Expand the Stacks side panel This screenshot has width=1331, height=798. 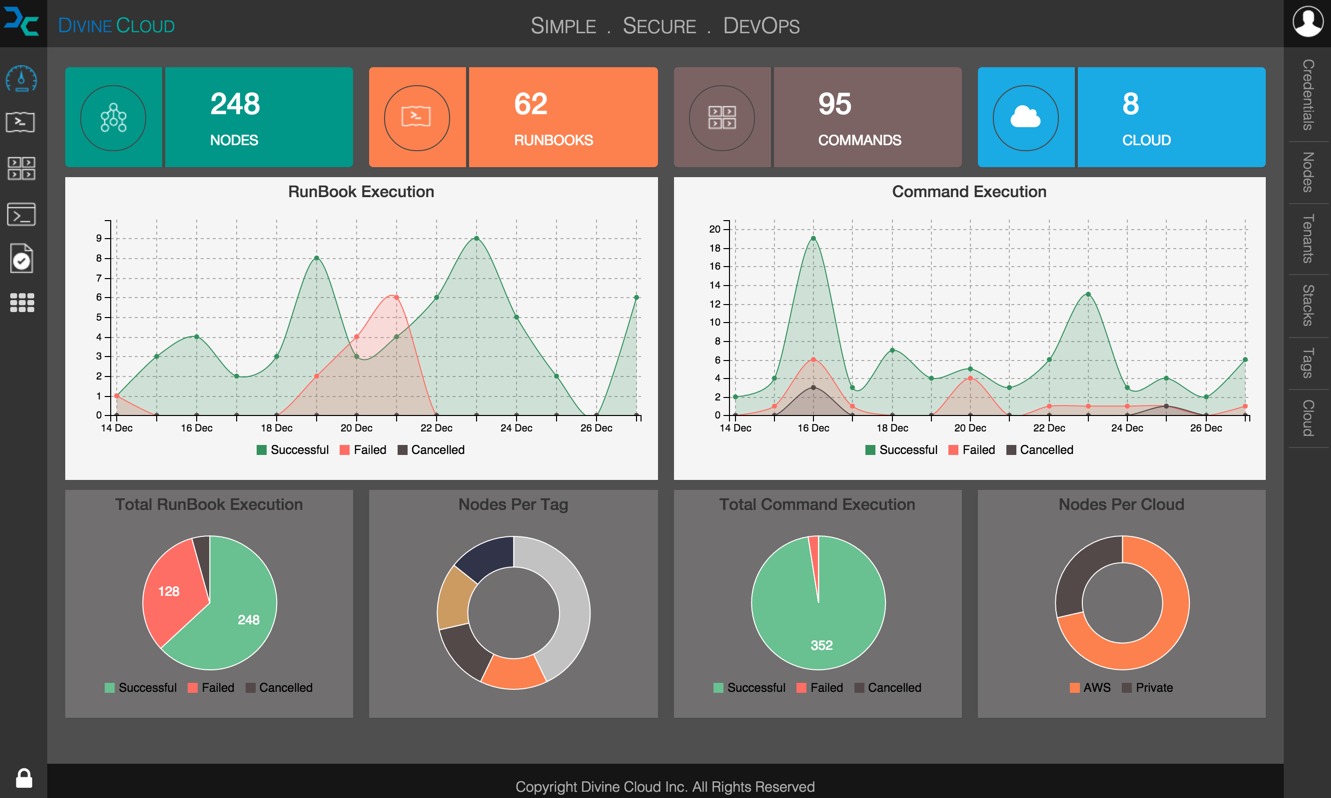pyautogui.click(x=1307, y=305)
